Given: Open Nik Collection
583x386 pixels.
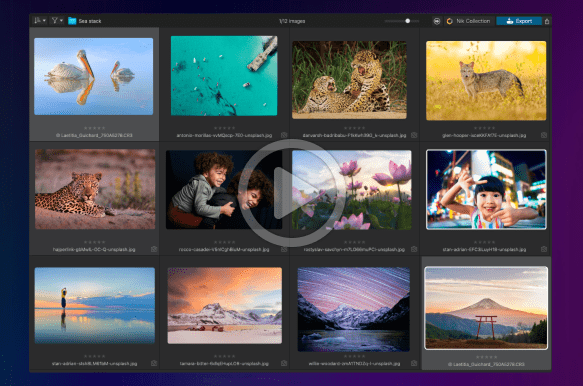Looking at the screenshot, I should pyautogui.click(x=468, y=21).
